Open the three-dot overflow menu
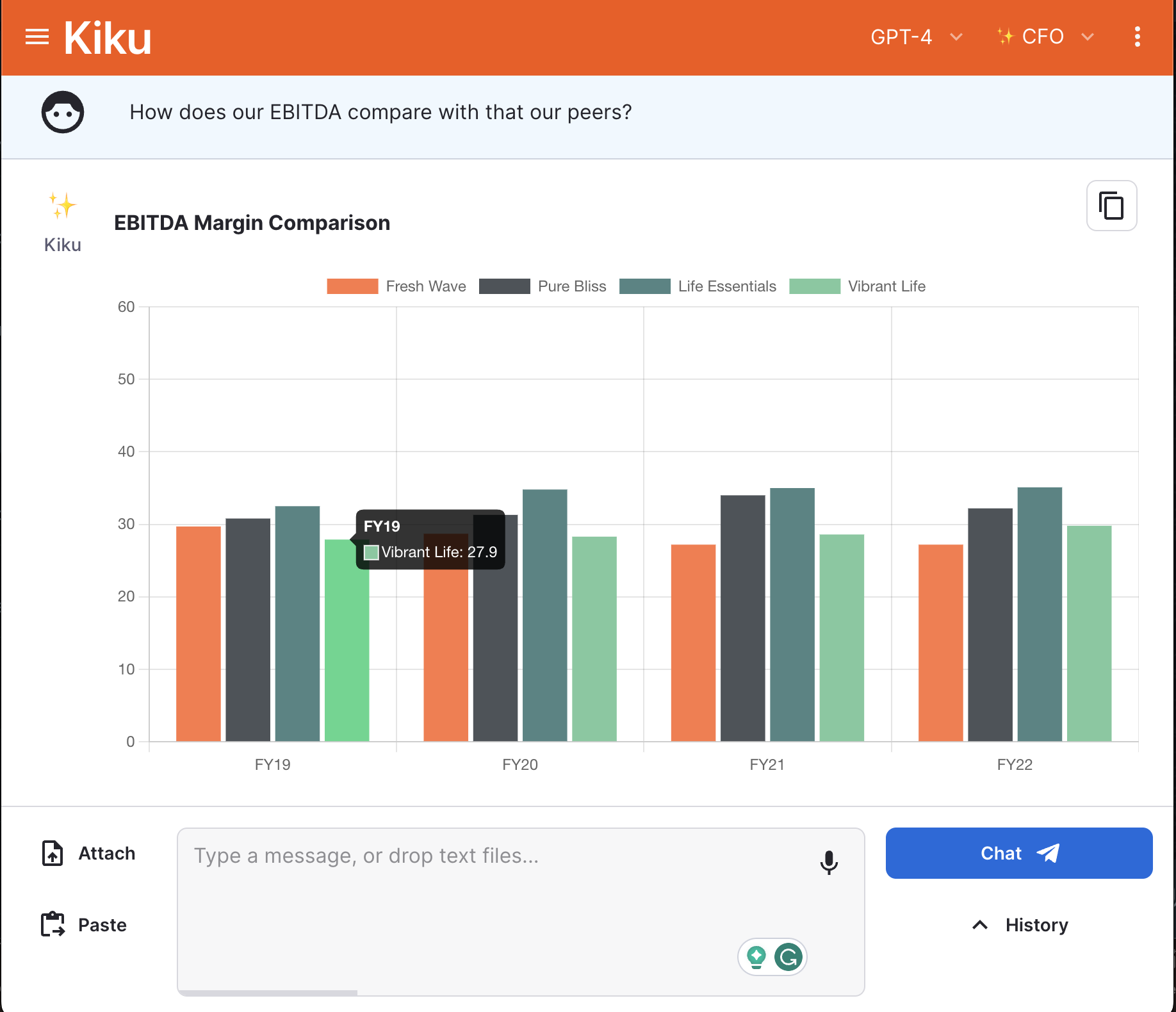This screenshot has width=1176, height=1012. pyautogui.click(x=1138, y=37)
